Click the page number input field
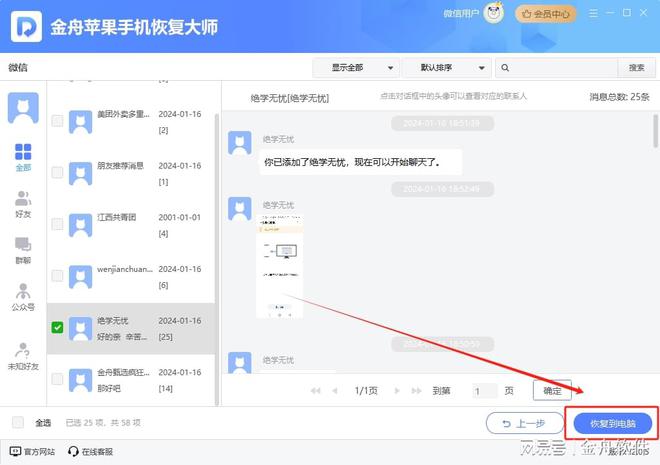The image size is (660, 465). (484, 391)
